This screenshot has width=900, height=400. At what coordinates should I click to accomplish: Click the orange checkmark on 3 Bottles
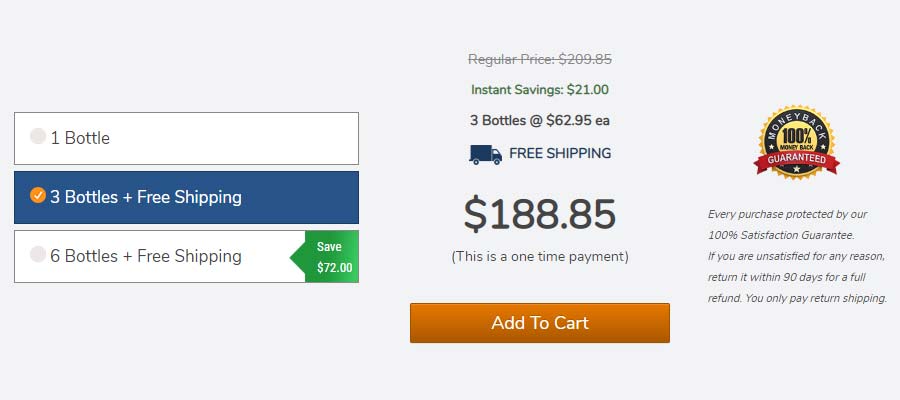38,195
